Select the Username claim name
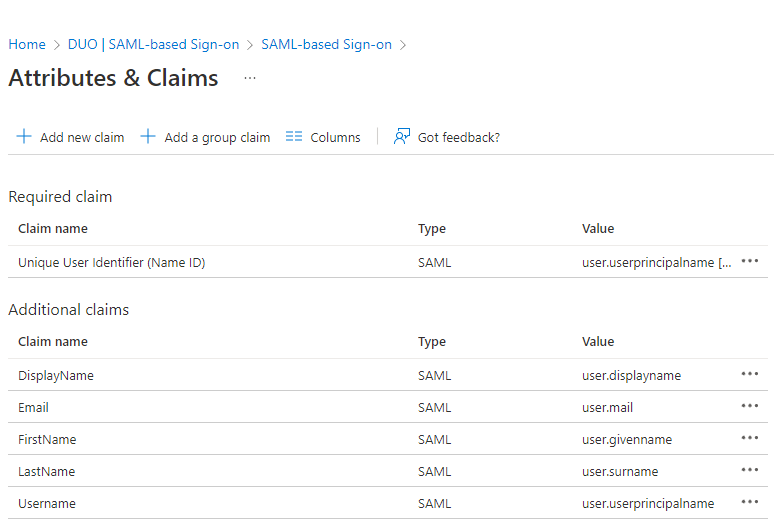 point(47,503)
